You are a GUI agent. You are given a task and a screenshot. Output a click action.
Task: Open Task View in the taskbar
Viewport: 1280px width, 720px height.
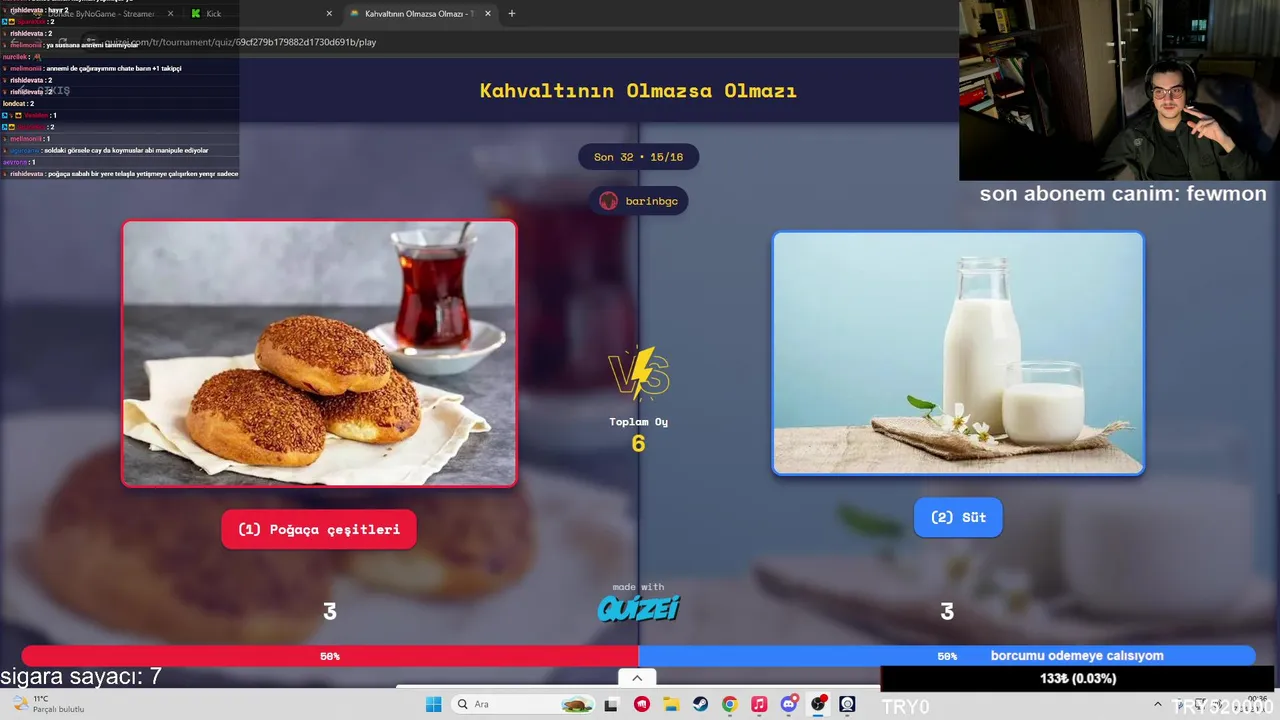[612, 704]
